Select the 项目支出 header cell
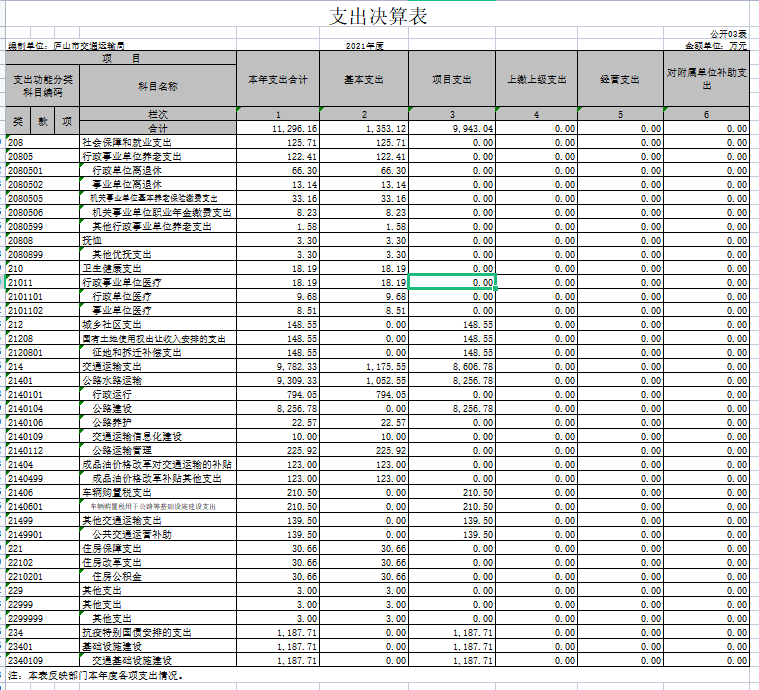The height and width of the screenshot is (690, 759). point(451,79)
